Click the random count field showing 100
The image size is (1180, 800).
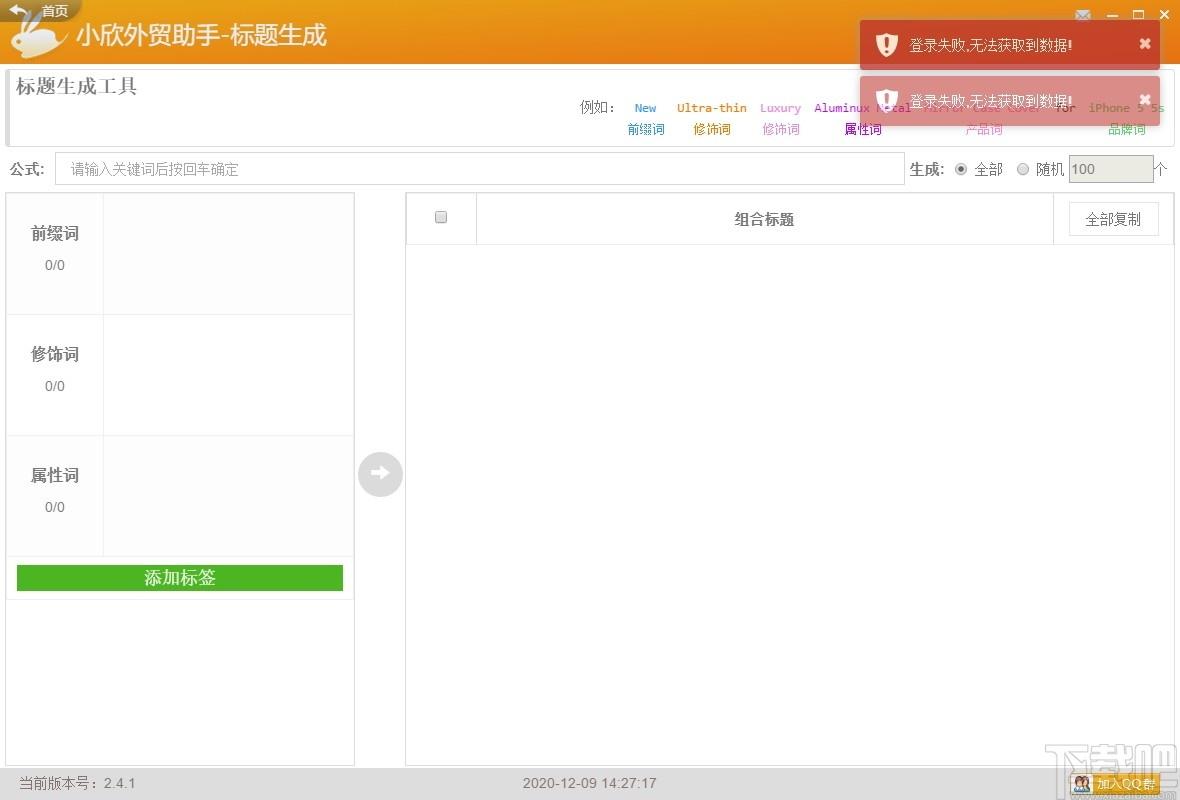point(1111,169)
